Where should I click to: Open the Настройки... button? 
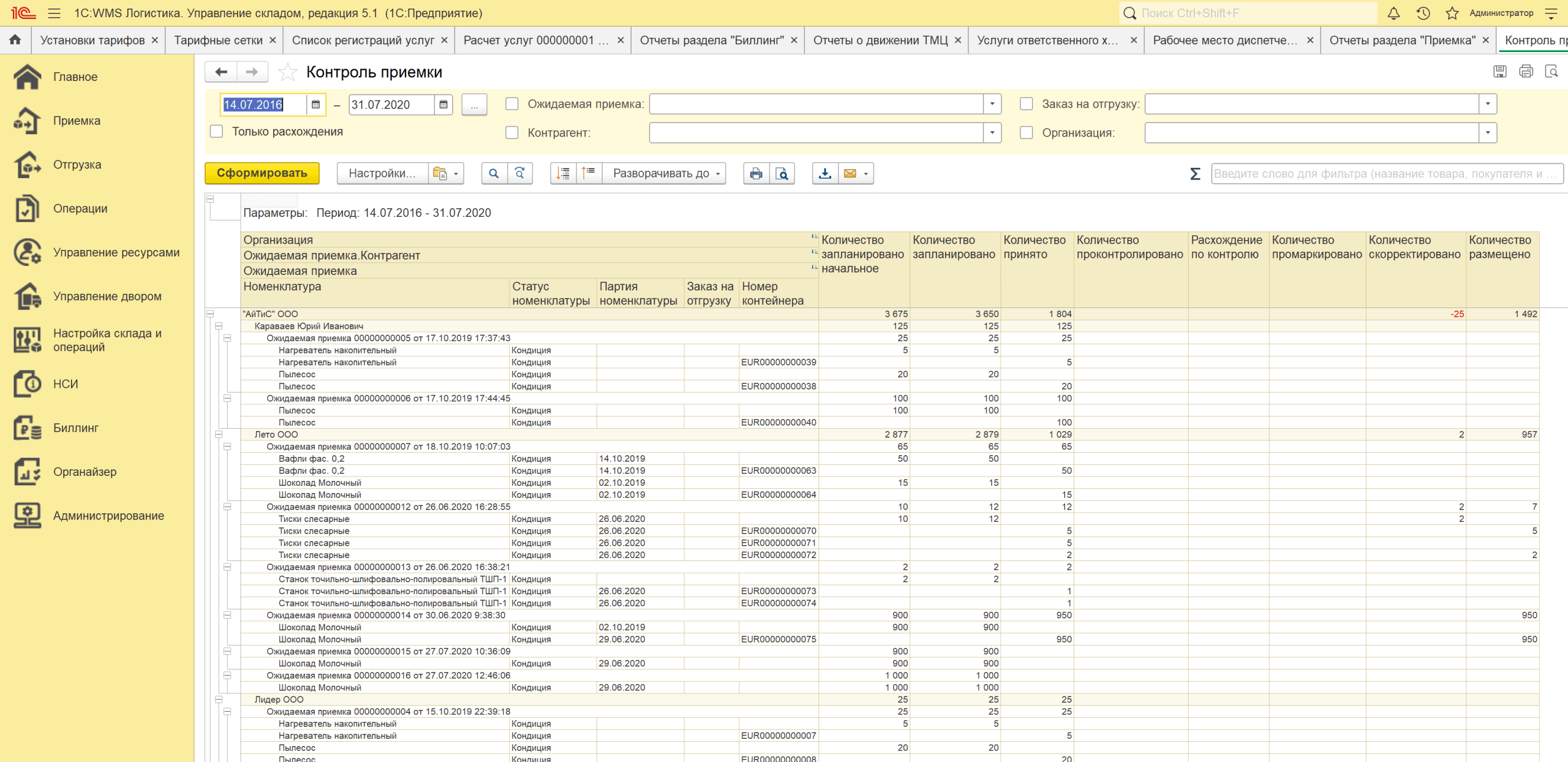[x=382, y=173]
